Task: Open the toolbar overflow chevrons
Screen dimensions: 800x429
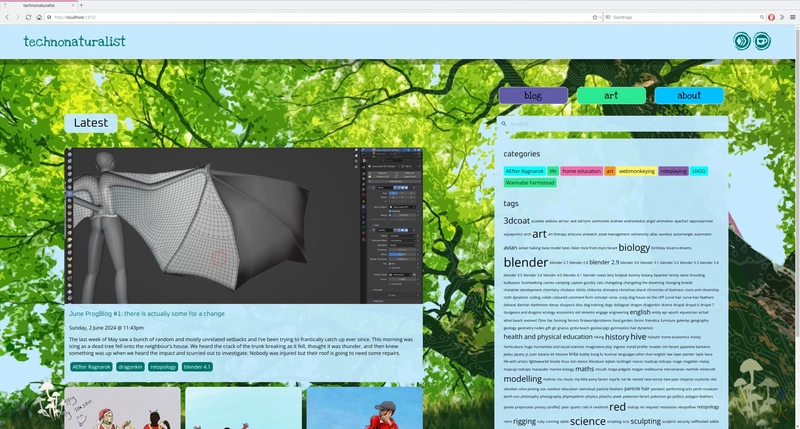Action: pyautogui.click(x=782, y=17)
